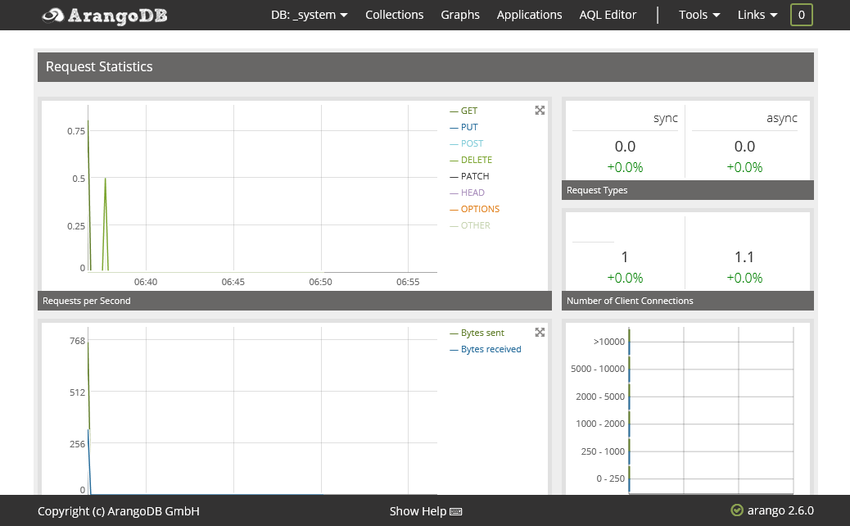This screenshot has height=526, width=850.
Task: Click Copyright (c) ArangoDB GmbH text
Action: tap(118, 511)
